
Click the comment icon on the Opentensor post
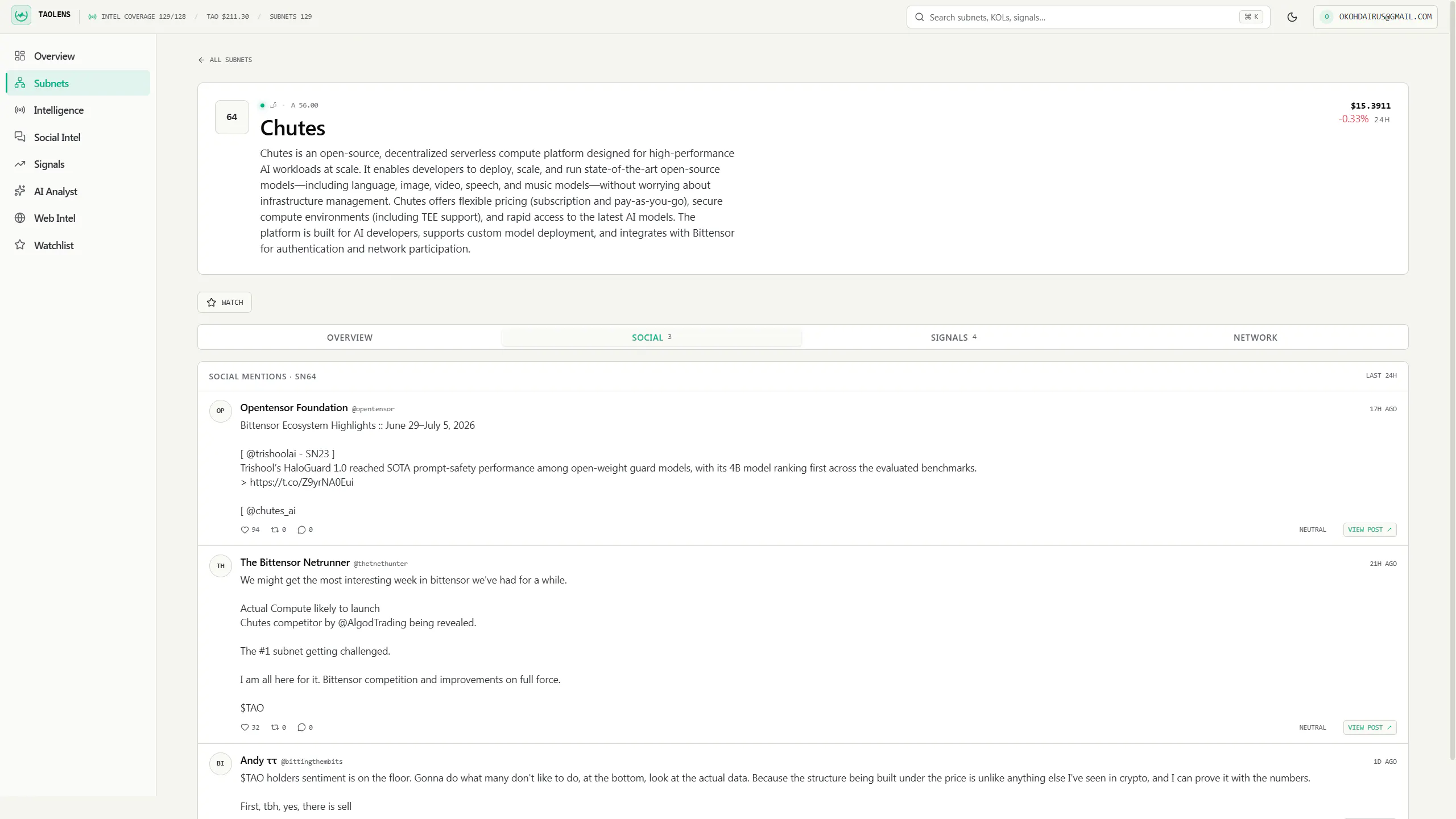coord(301,530)
